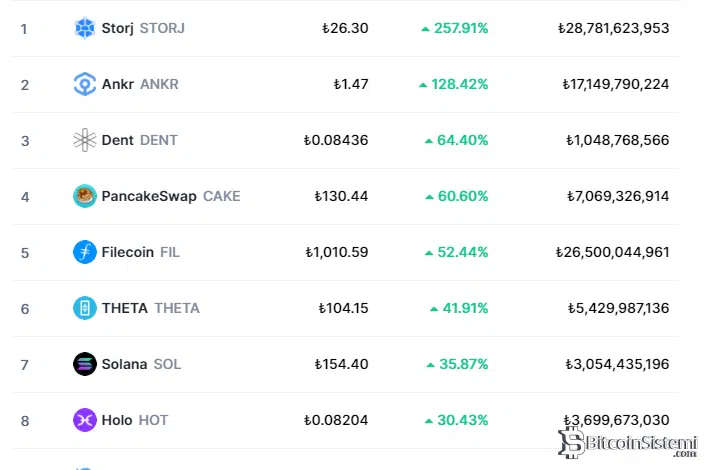The height and width of the screenshot is (470, 708).
Task: Click the Solana coin logo icon
Action: tap(85, 364)
